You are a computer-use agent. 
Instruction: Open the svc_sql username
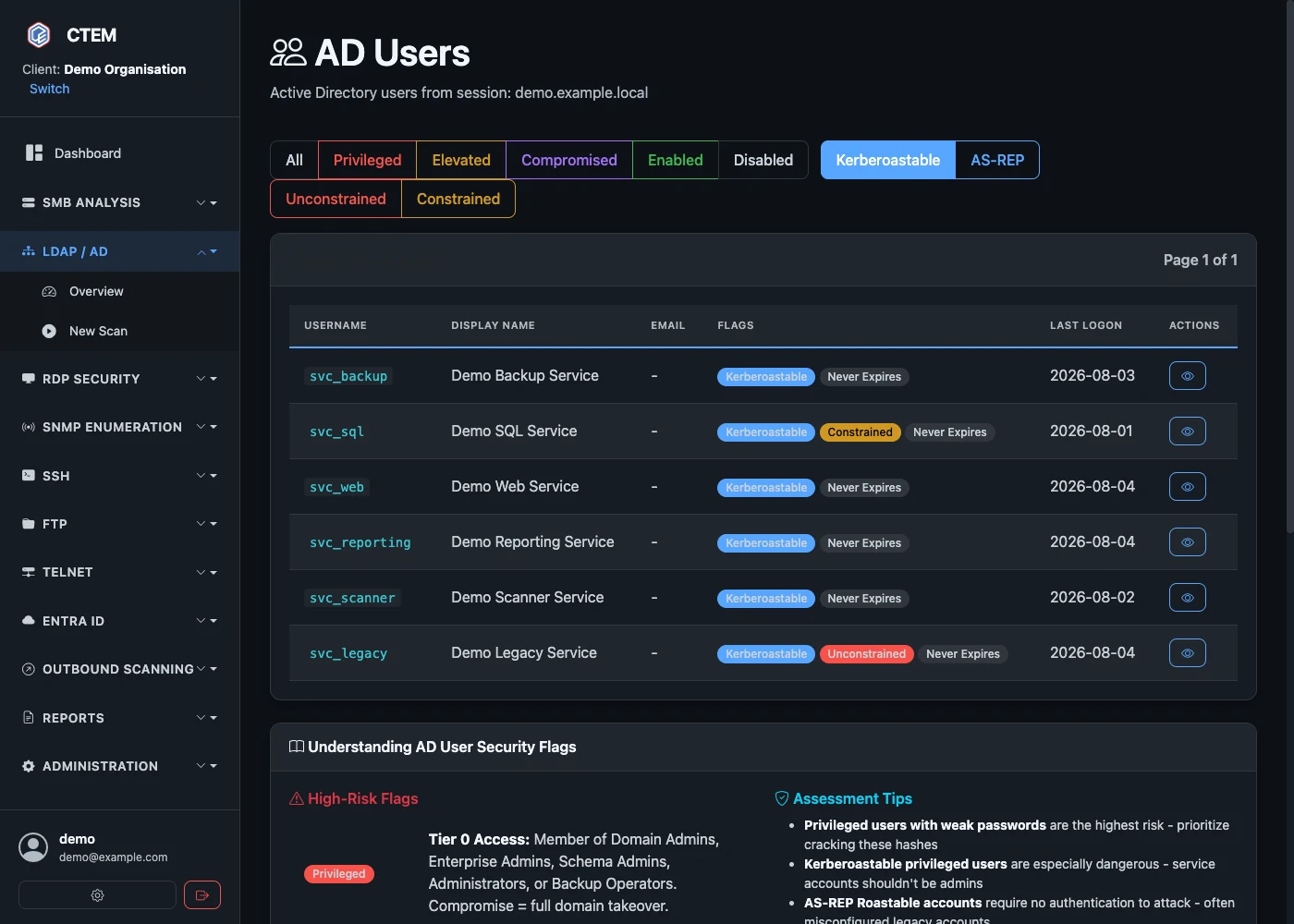pos(336,432)
